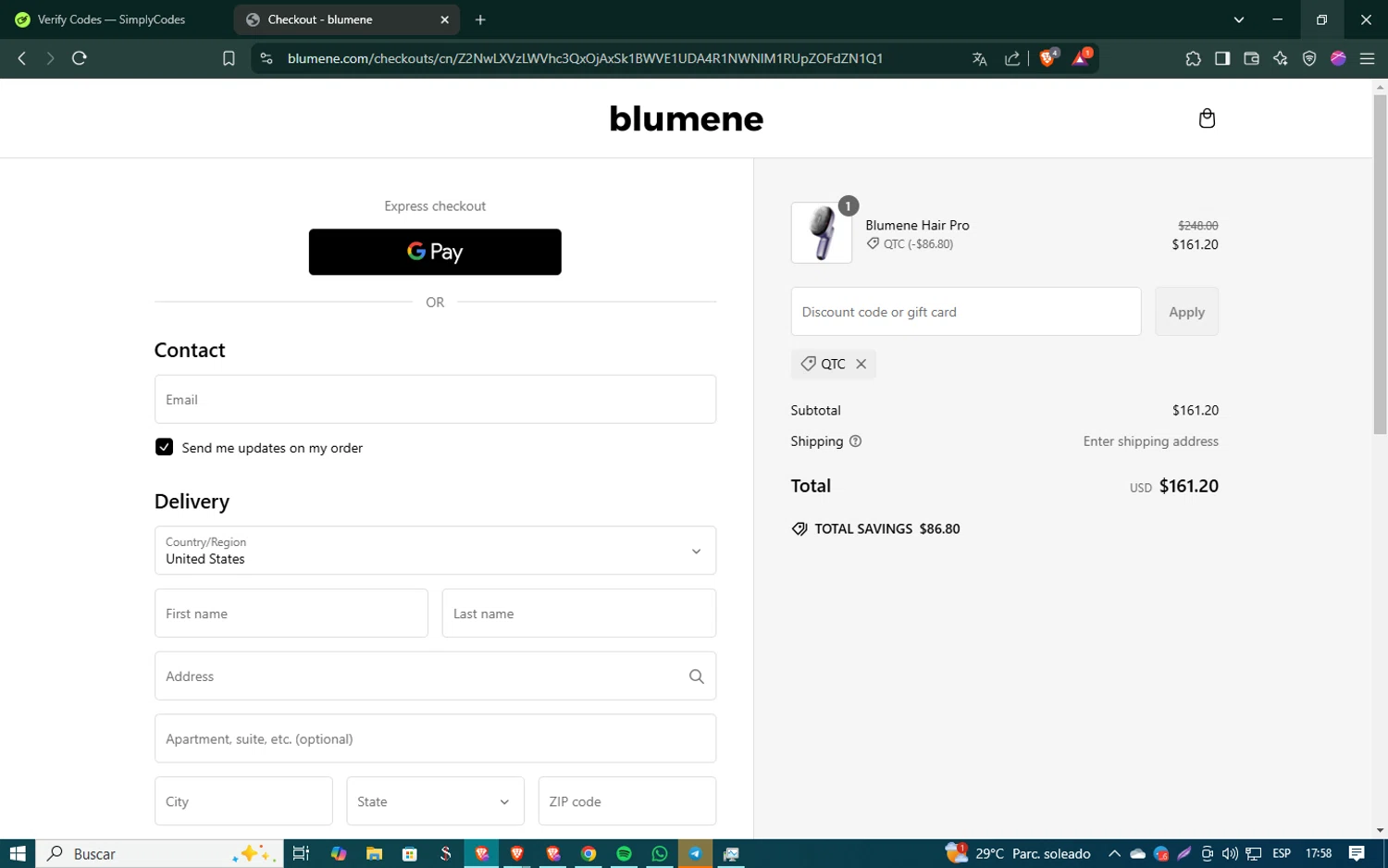Show hidden system tray icons
Image resolution: width=1388 pixels, height=868 pixels.
tap(1114, 853)
